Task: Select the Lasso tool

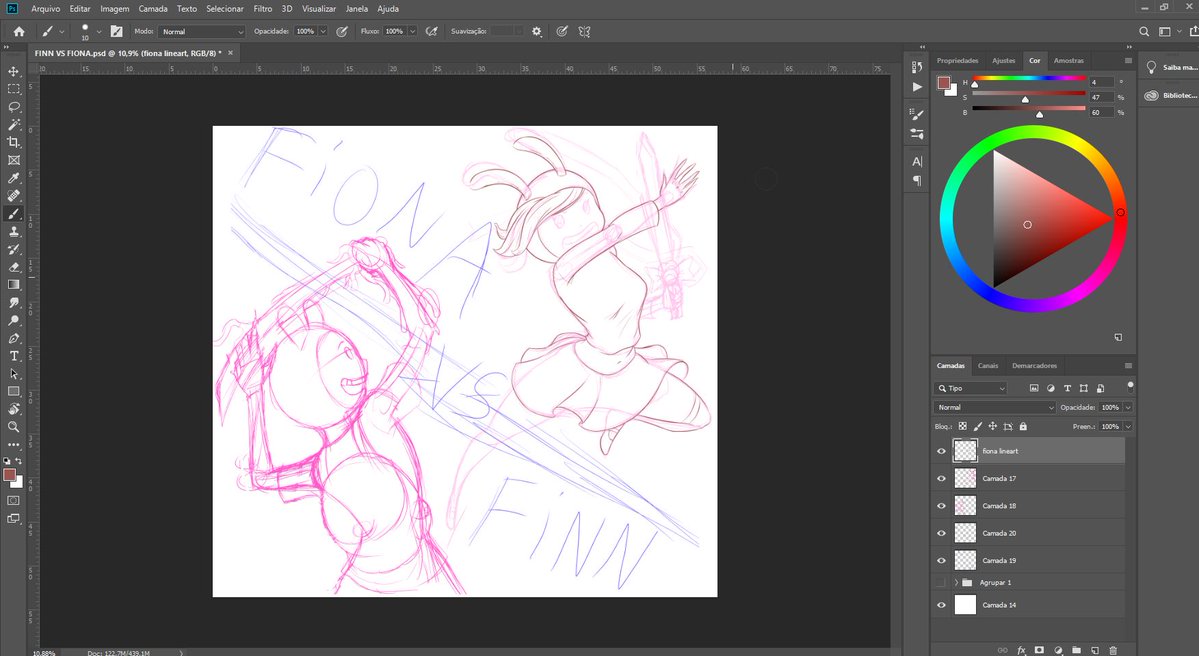Action: click(x=14, y=107)
